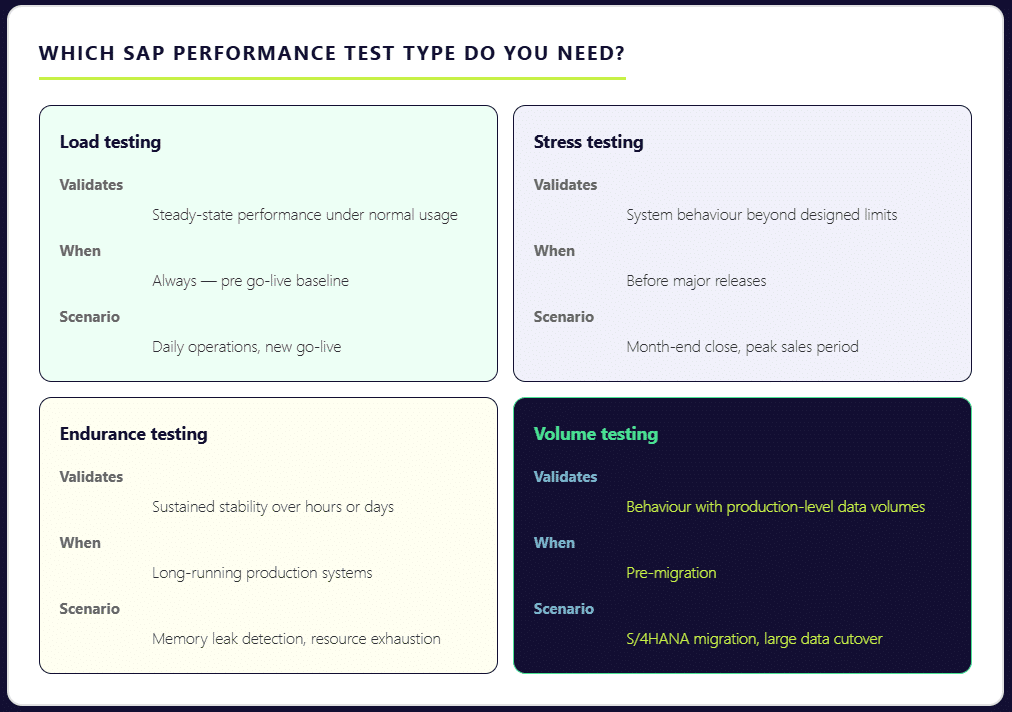Open the Endurance testing card heading
The image size is (1012, 712).
(x=133, y=434)
